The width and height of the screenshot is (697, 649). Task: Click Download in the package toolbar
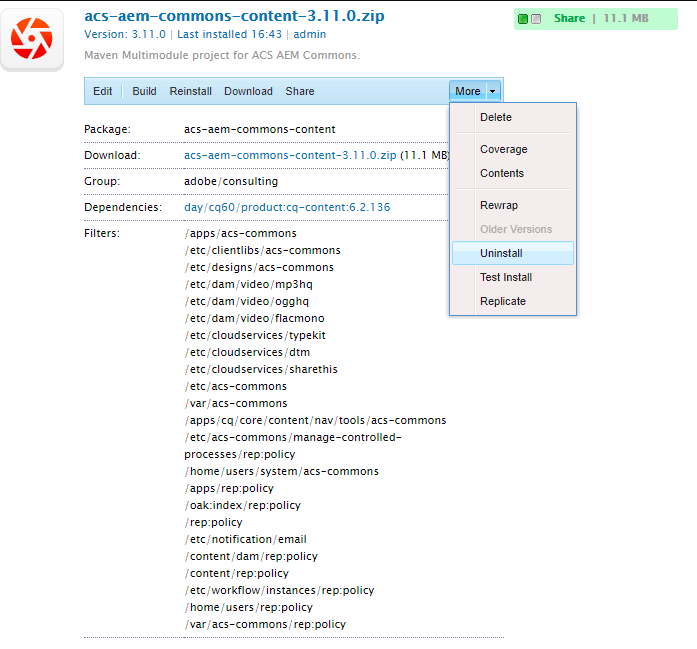point(248,91)
